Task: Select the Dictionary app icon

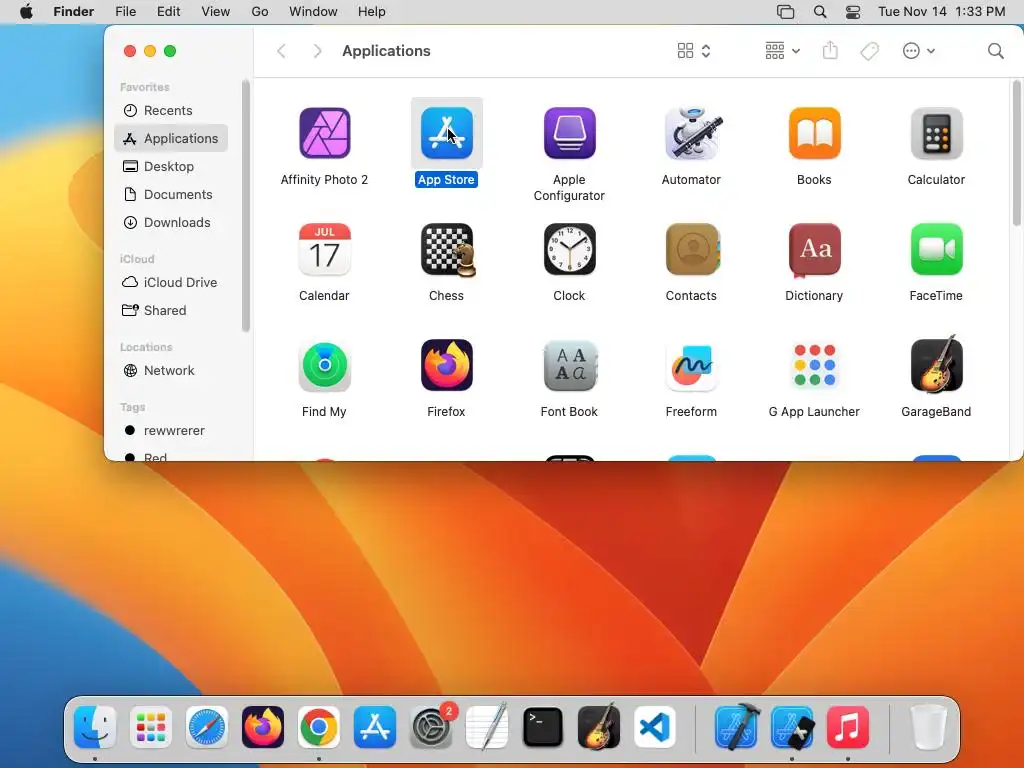Action: [x=814, y=249]
